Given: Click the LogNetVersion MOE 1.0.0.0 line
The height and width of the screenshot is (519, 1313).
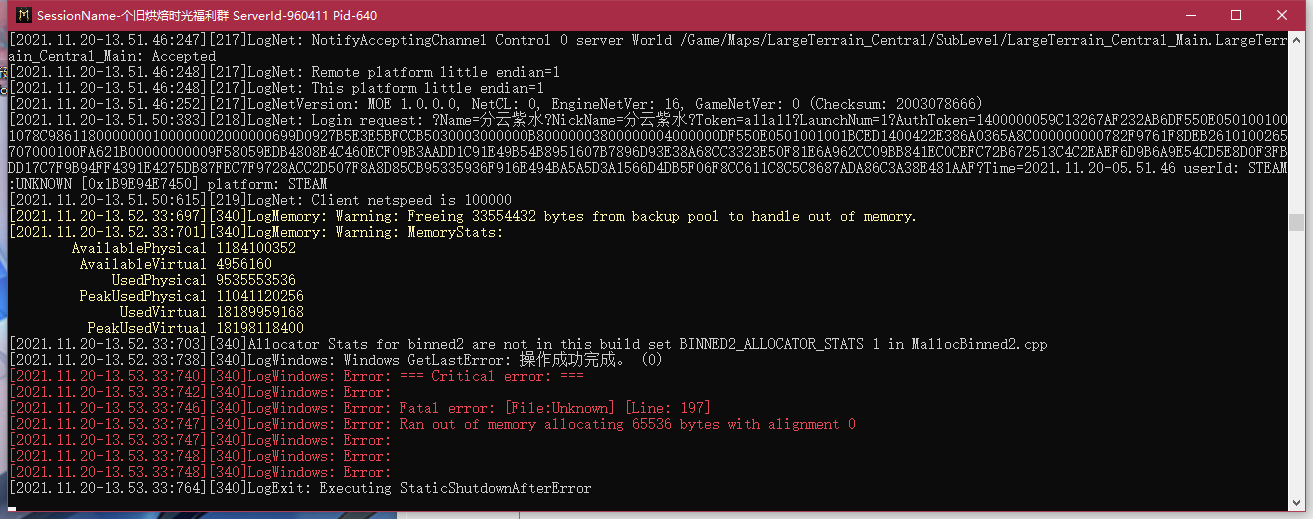Looking at the screenshot, I should click(x=496, y=104).
